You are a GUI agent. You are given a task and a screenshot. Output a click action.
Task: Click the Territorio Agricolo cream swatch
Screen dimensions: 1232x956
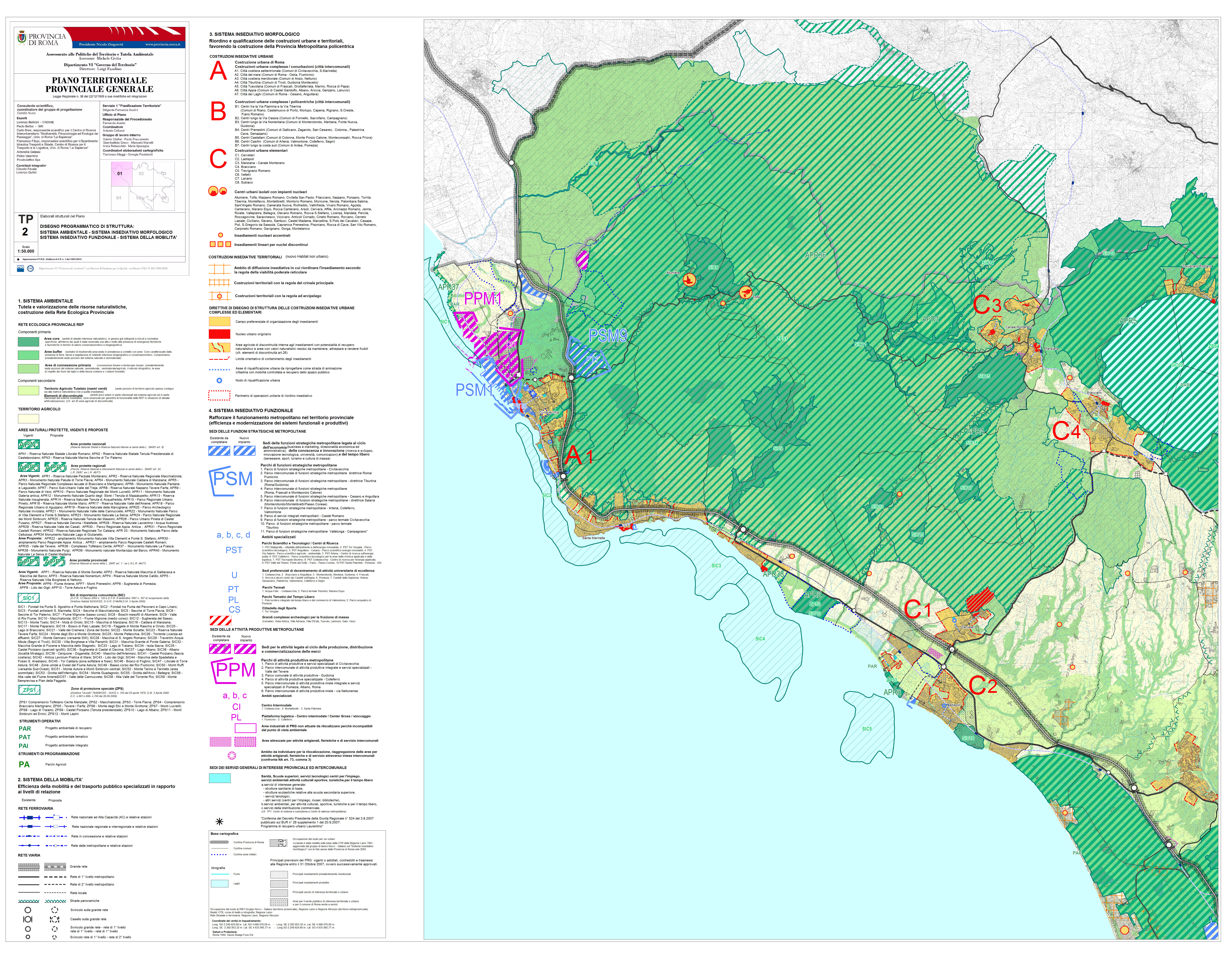pyautogui.click(x=29, y=418)
